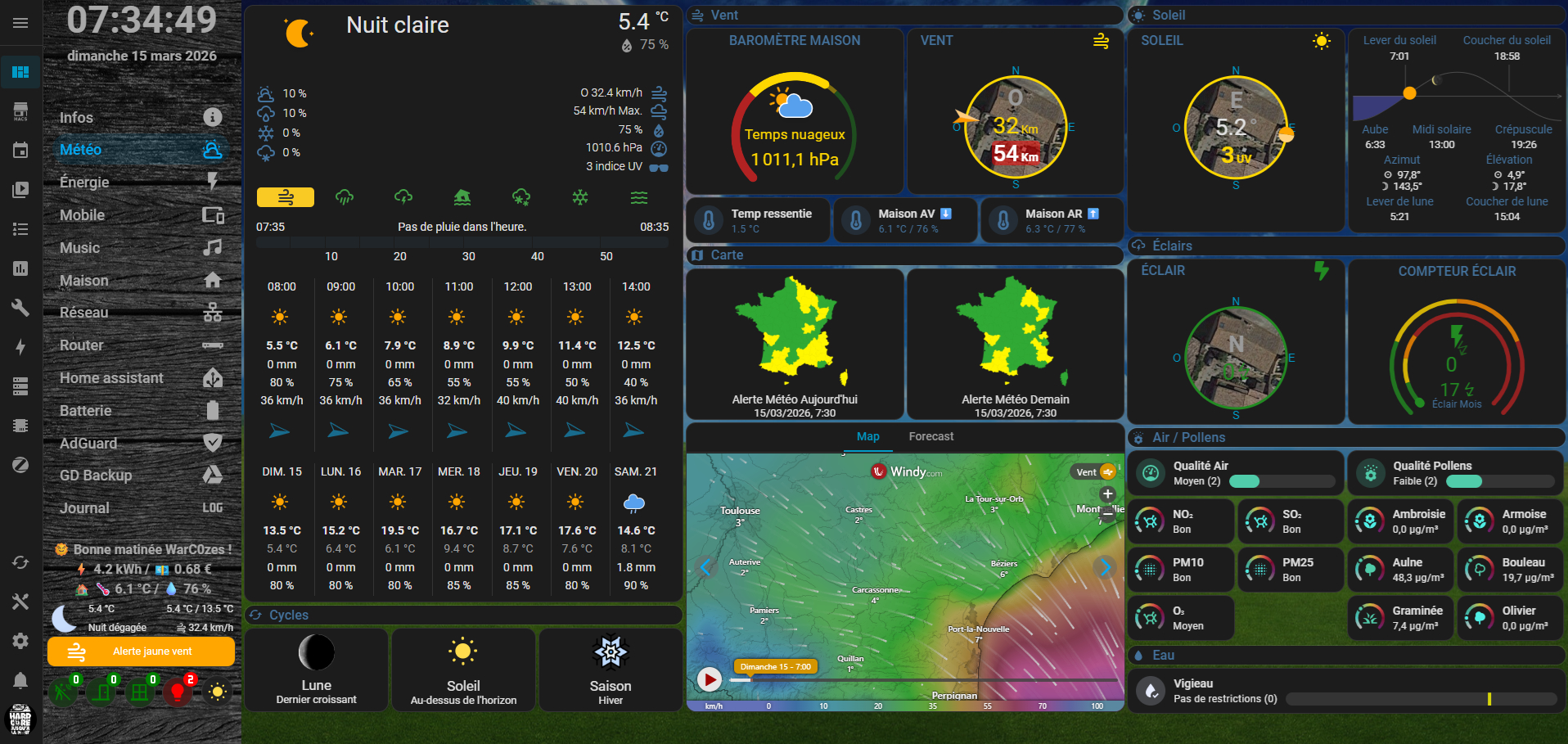Viewport: 1568px width, 744px height.
Task: Click the PM10 particle icon
Action: click(x=1150, y=569)
